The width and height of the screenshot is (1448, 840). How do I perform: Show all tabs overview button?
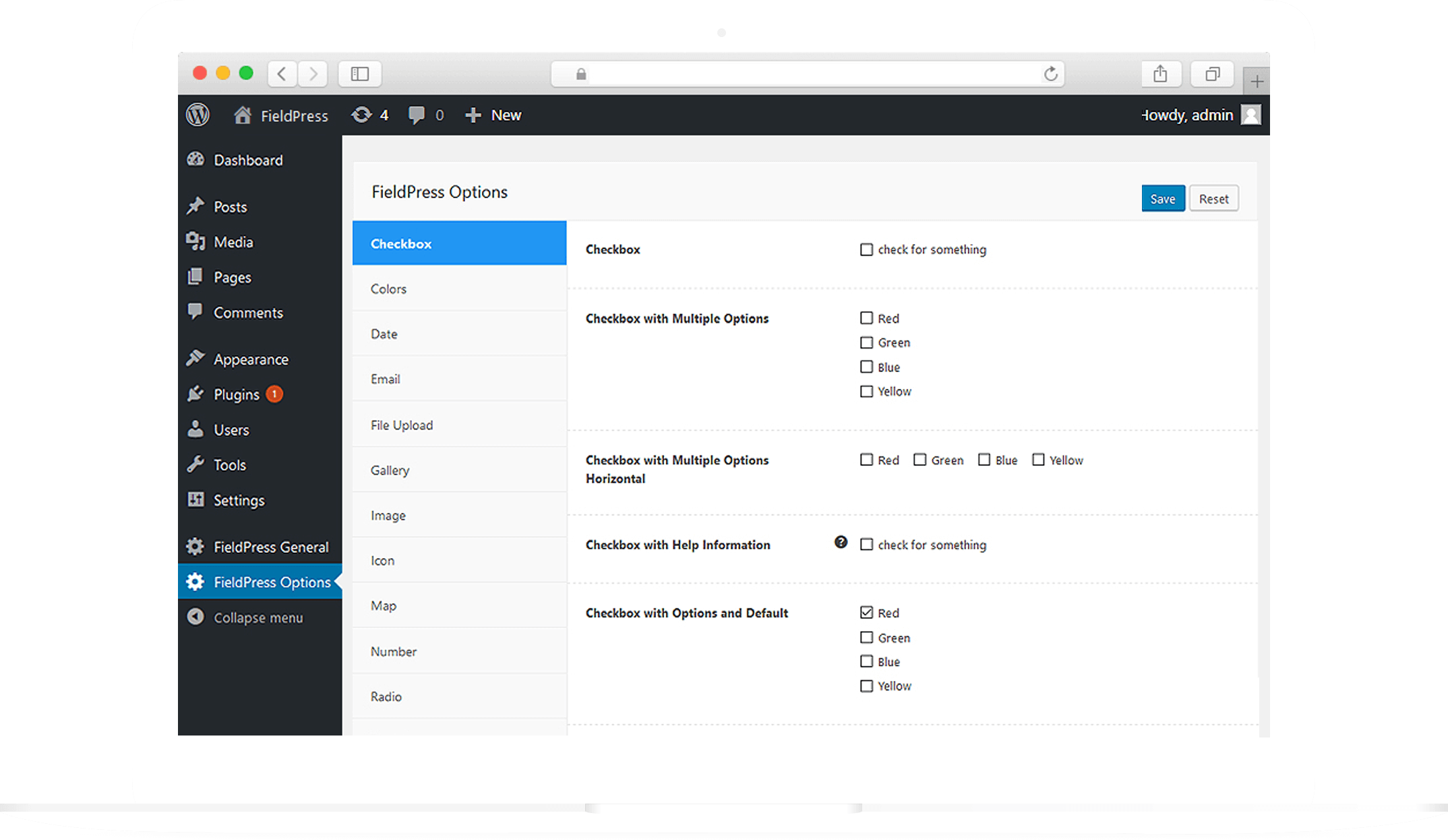coord(1213,73)
